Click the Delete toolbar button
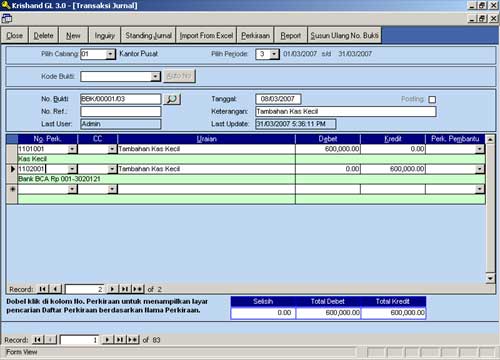 pos(43,35)
